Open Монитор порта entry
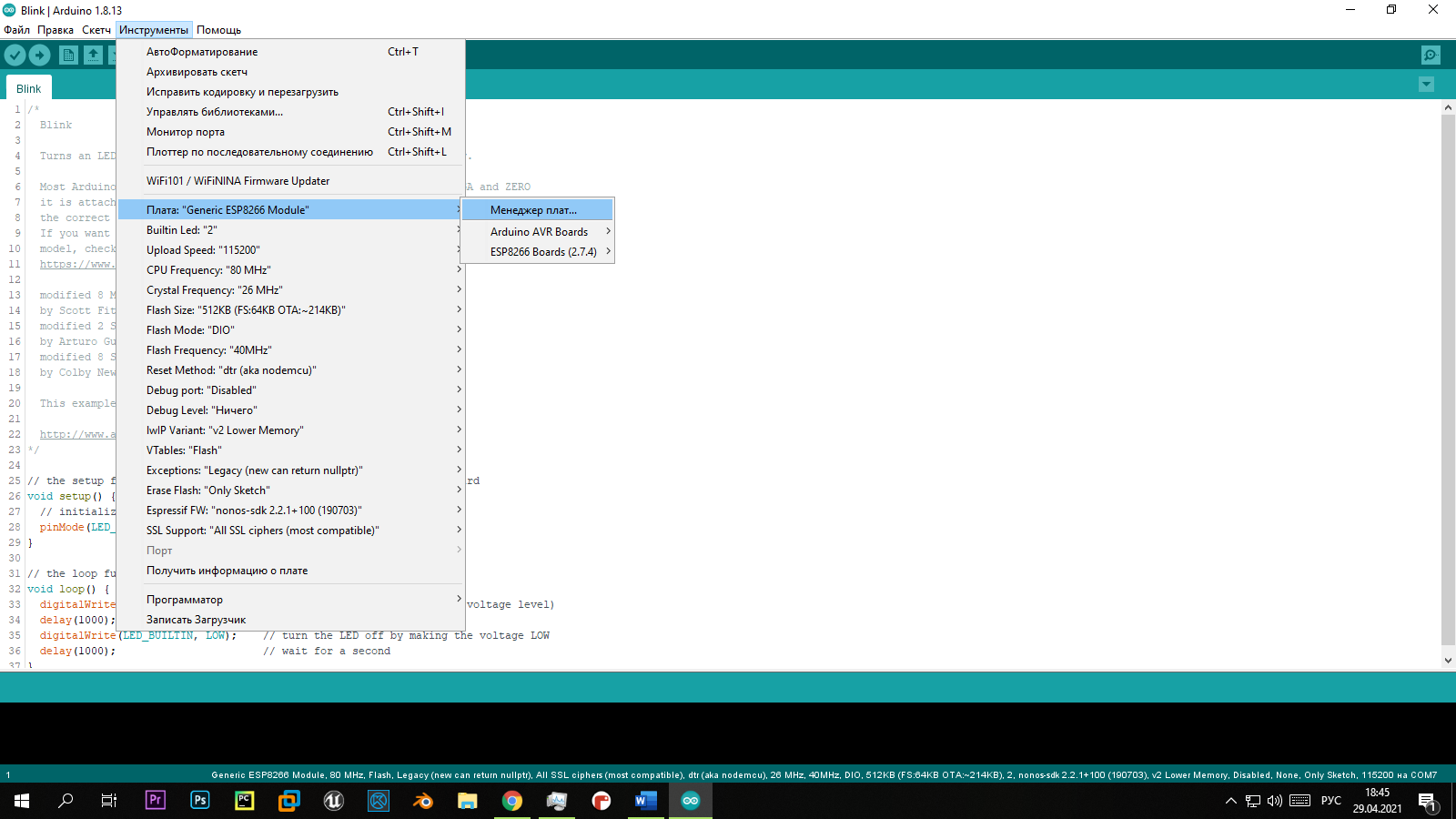The image size is (1456, 819). tap(290, 132)
